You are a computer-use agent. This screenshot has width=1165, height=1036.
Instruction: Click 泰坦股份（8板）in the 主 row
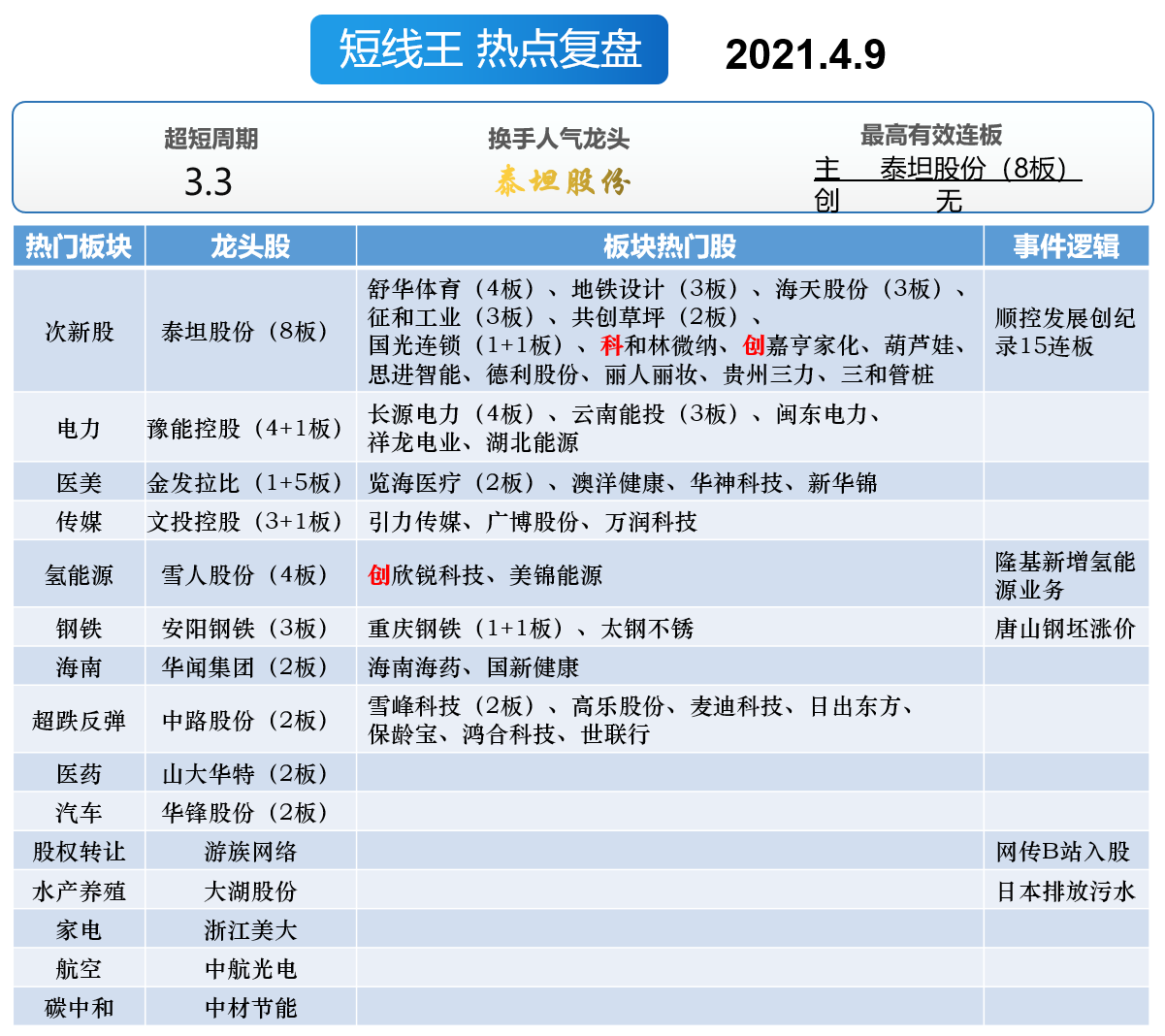[979, 169]
